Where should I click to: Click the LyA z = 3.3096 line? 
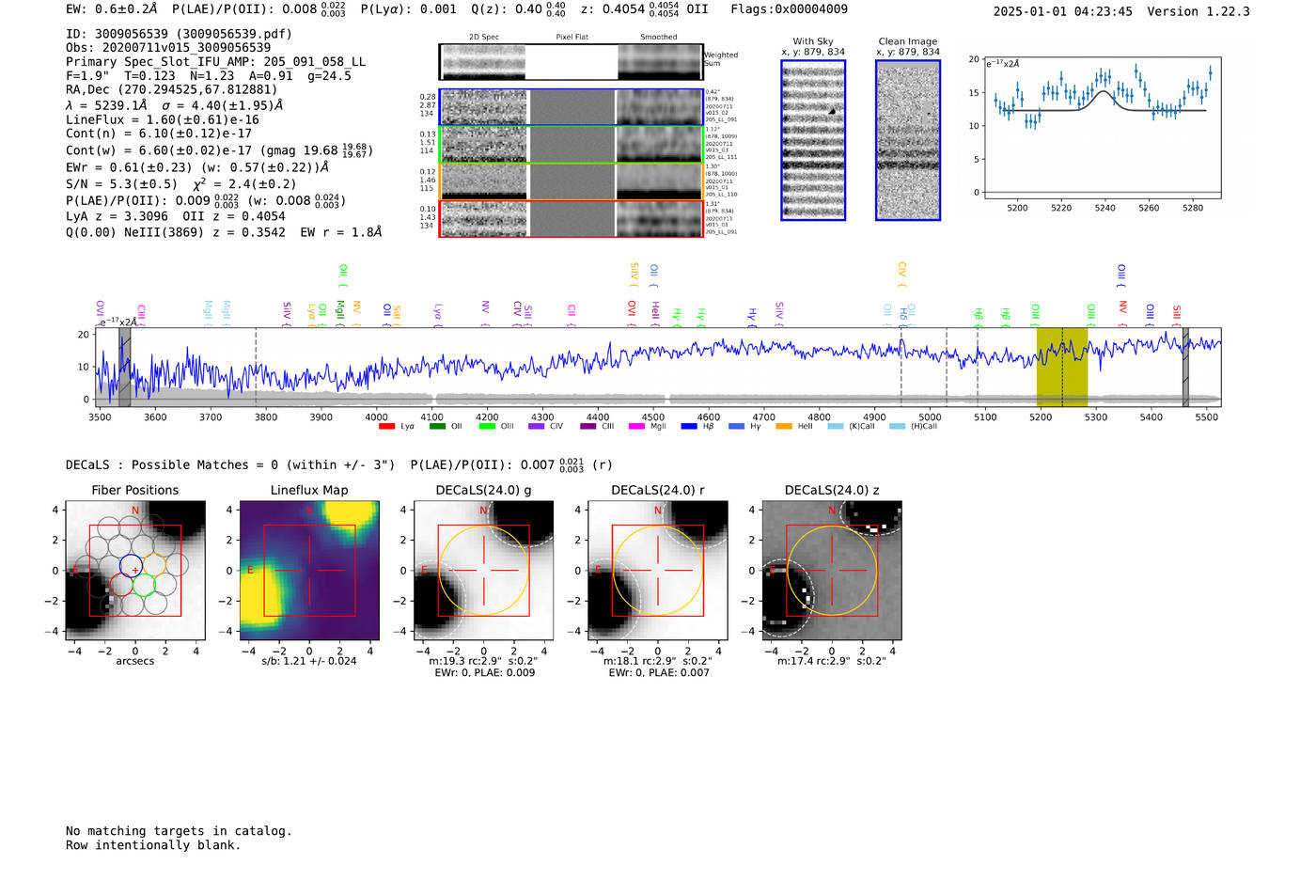coord(176,216)
